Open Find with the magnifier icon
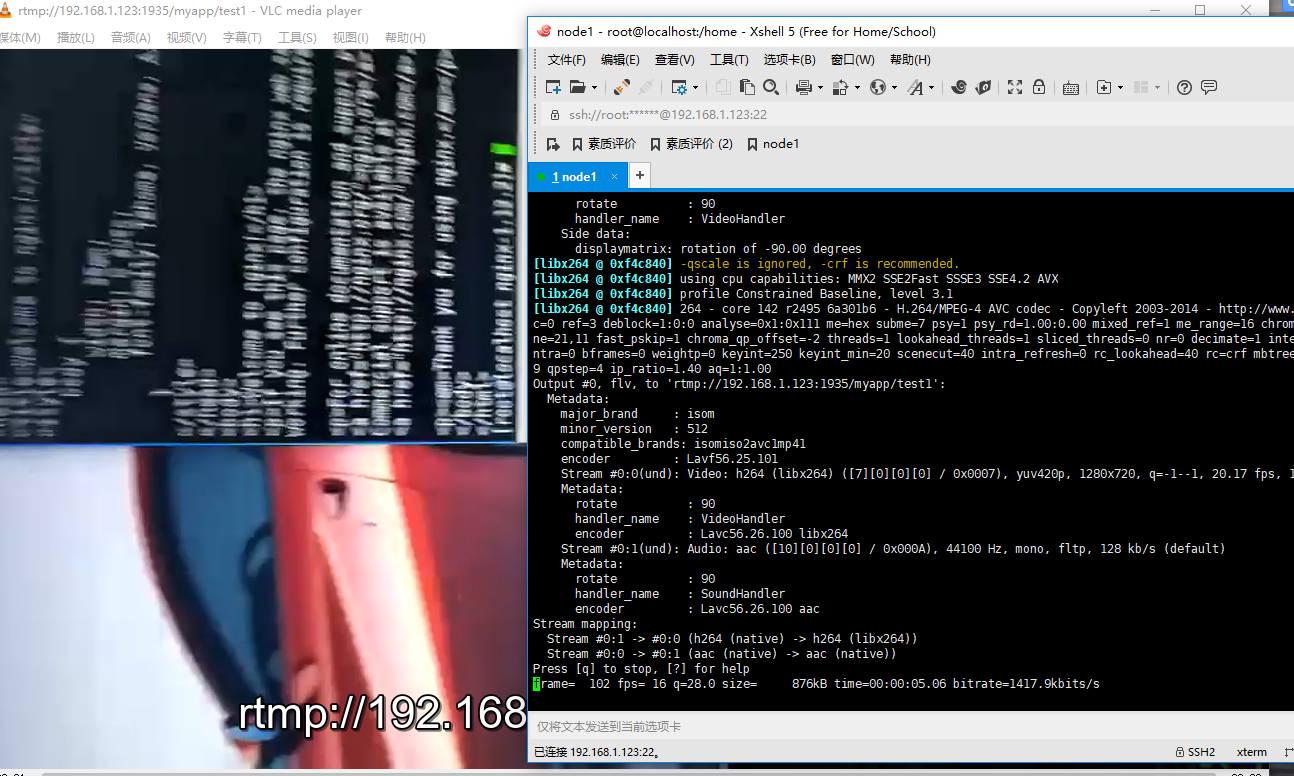This screenshot has width=1294, height=776. click(x=771, y=87)
